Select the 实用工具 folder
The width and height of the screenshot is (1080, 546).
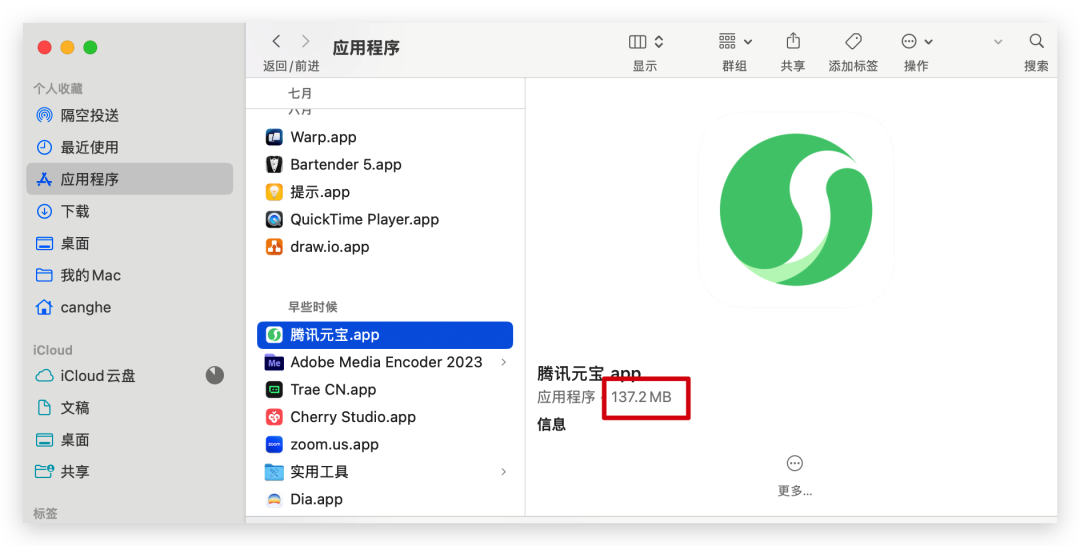[385, 472]
